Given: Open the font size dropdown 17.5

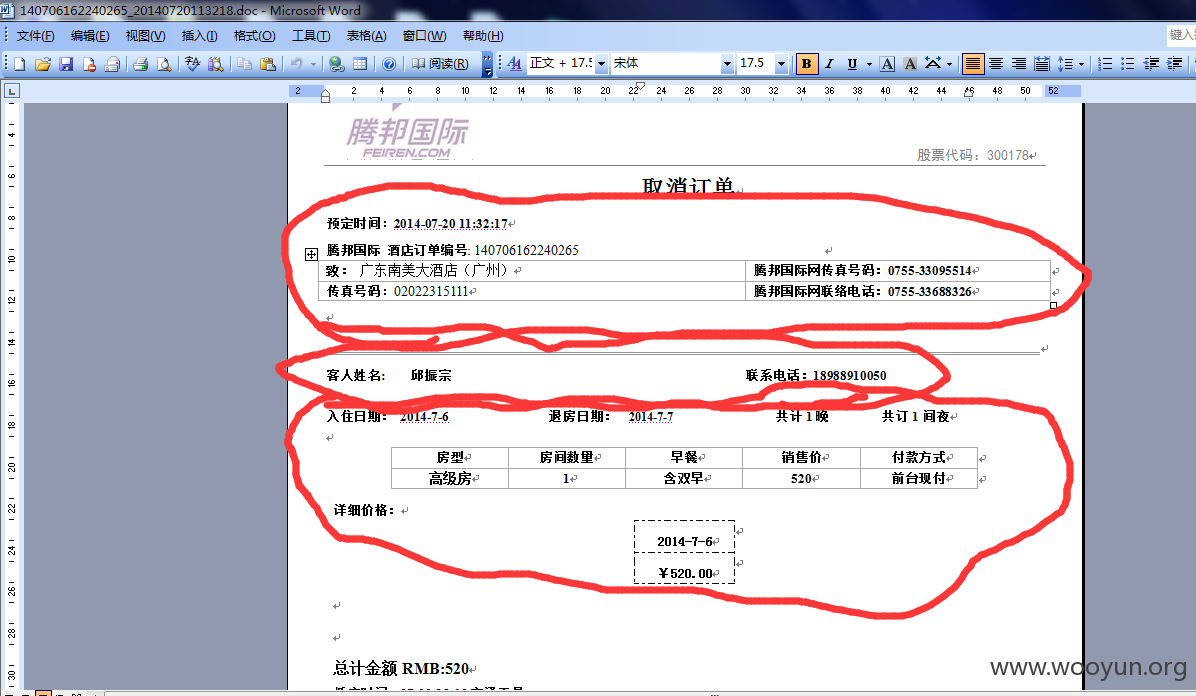Looking at the screenshot, I should coord(781,64).
